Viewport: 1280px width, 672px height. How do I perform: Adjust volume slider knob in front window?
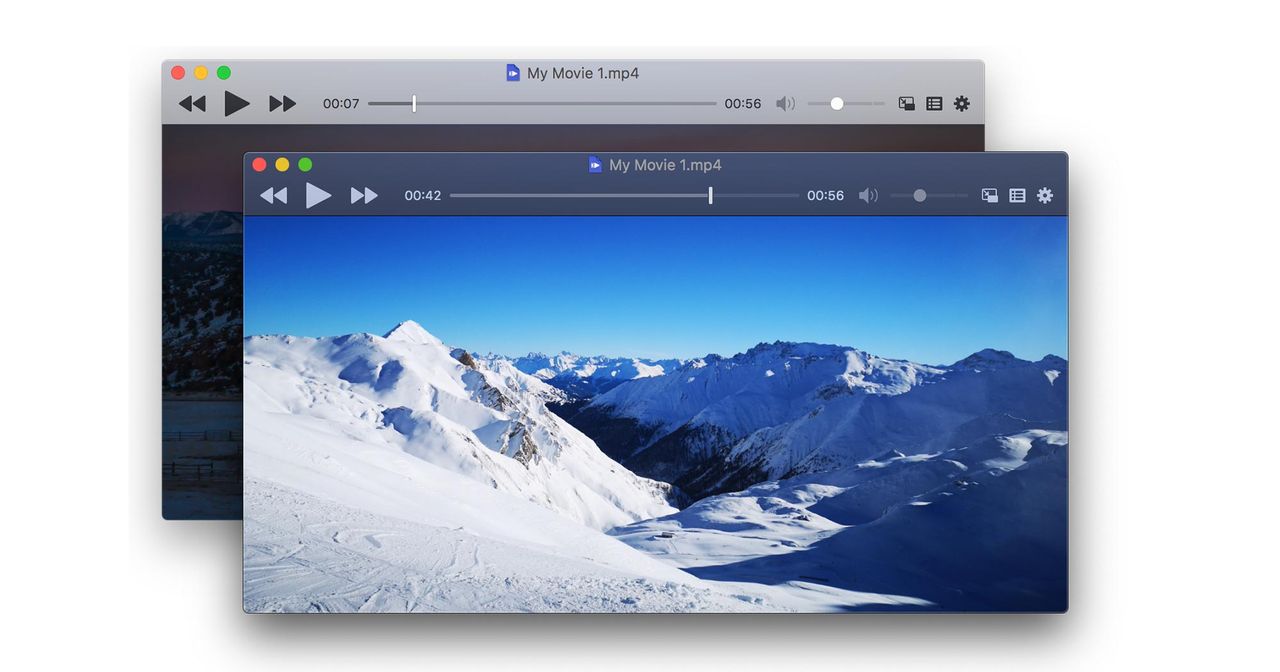pyautogui.click(x=920, y=196)
